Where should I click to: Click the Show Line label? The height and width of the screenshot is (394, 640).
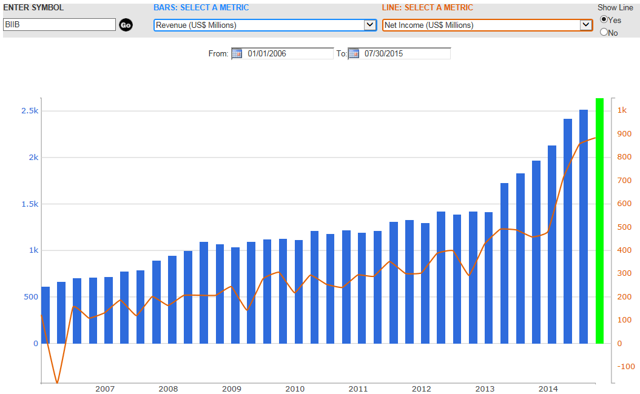tap(615, 7)
